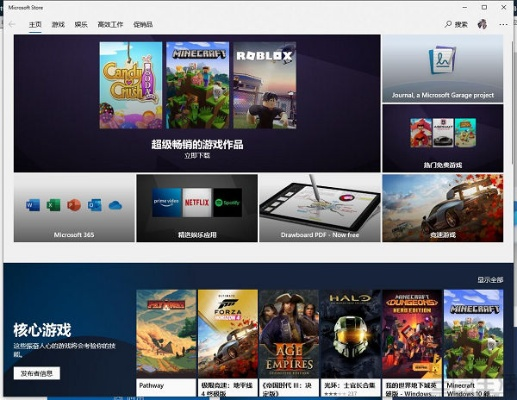Image resolution: width=517 pixels, height=400 pixels.
Task: Switch to the 娱乐 tab
Action: coord(81,24)
